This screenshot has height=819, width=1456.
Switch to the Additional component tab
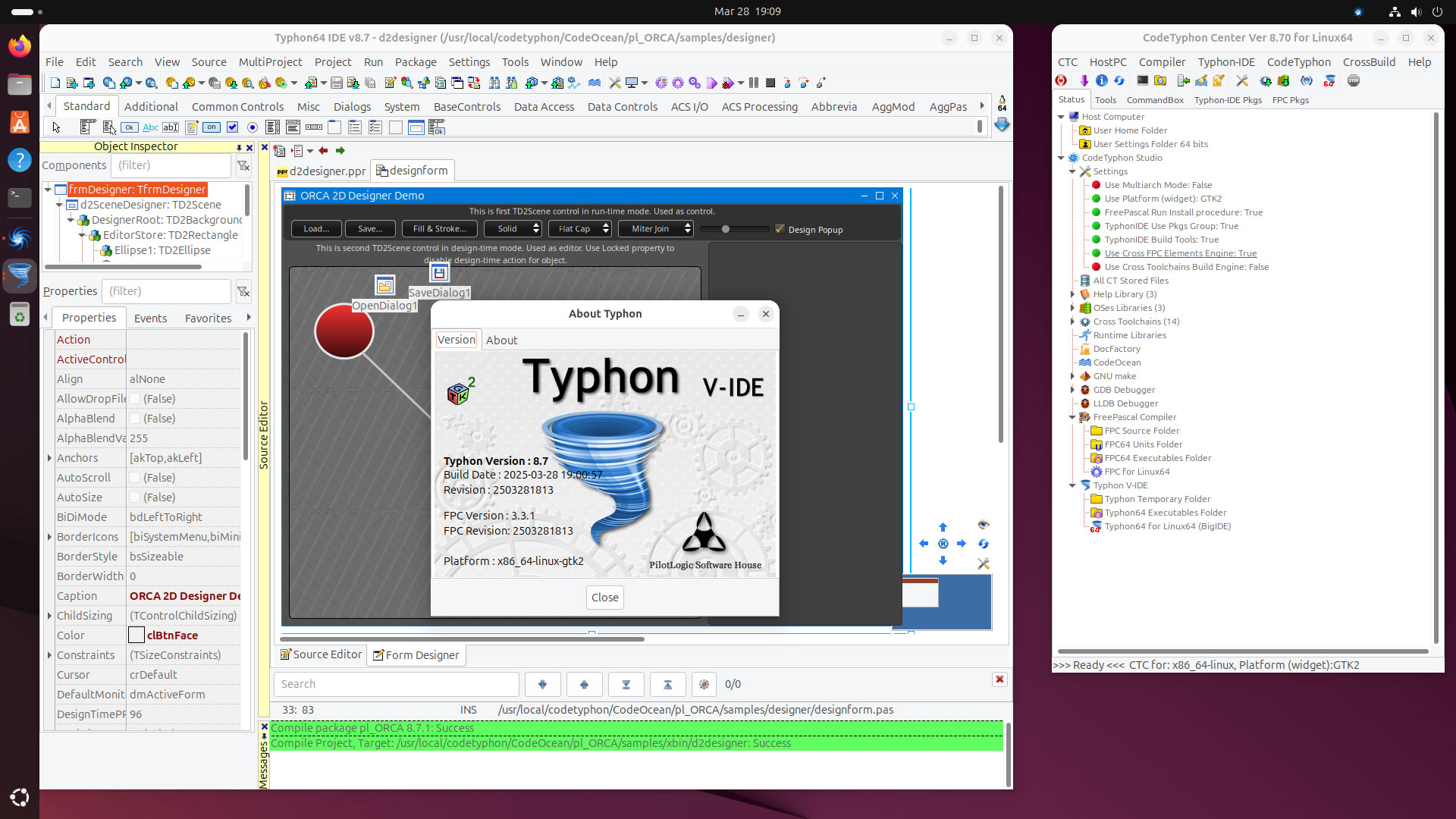151,106
